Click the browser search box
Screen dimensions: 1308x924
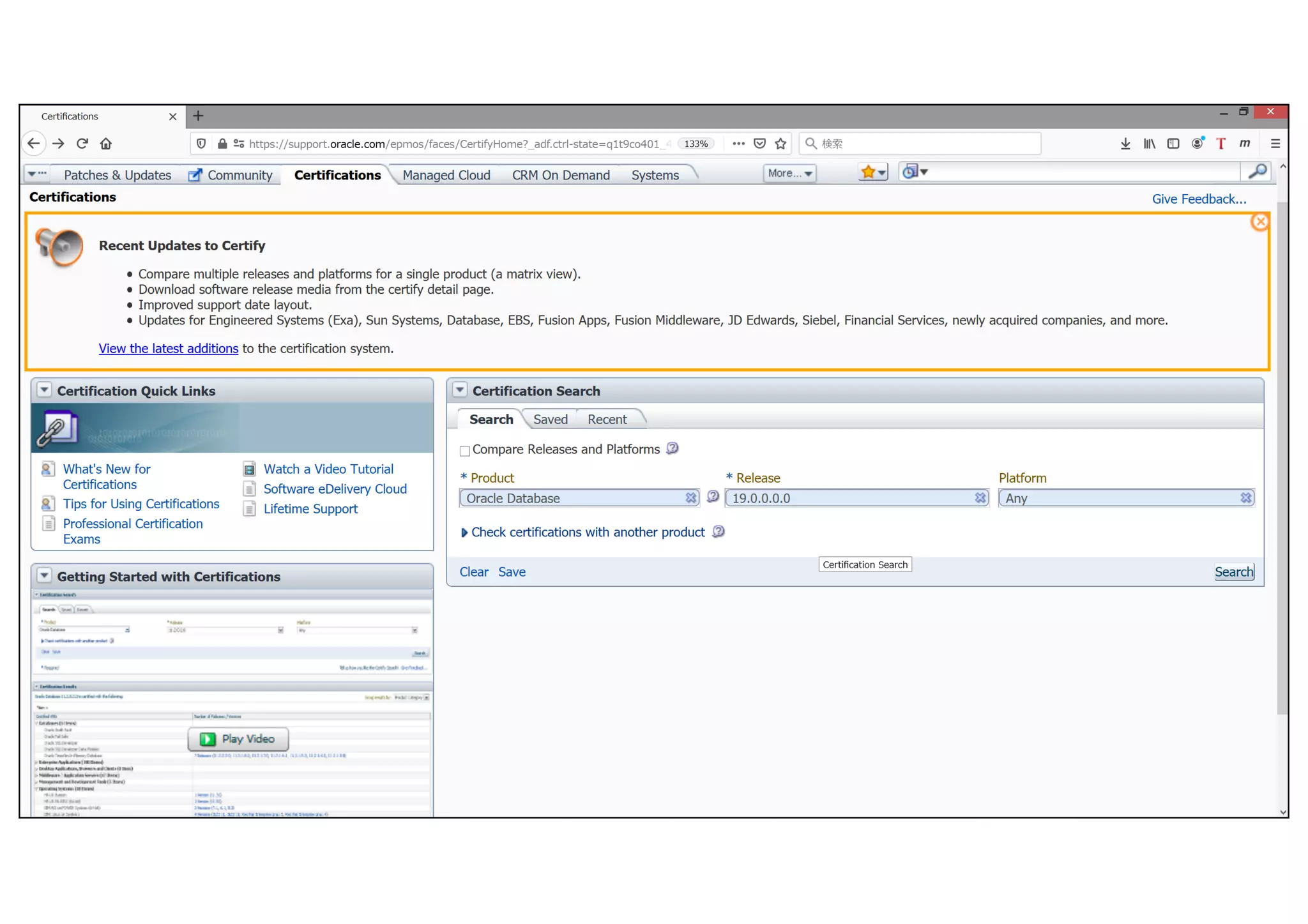point(920,144)
